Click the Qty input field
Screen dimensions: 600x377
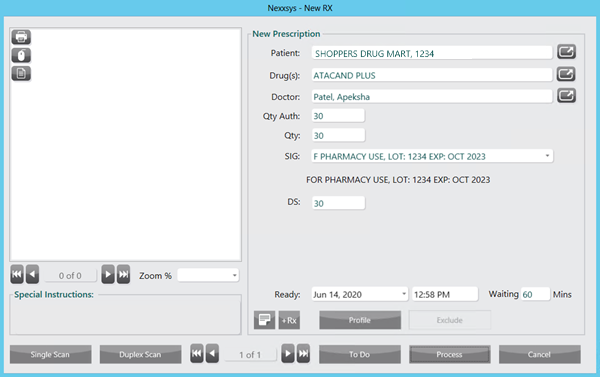[x=338, y=135]
